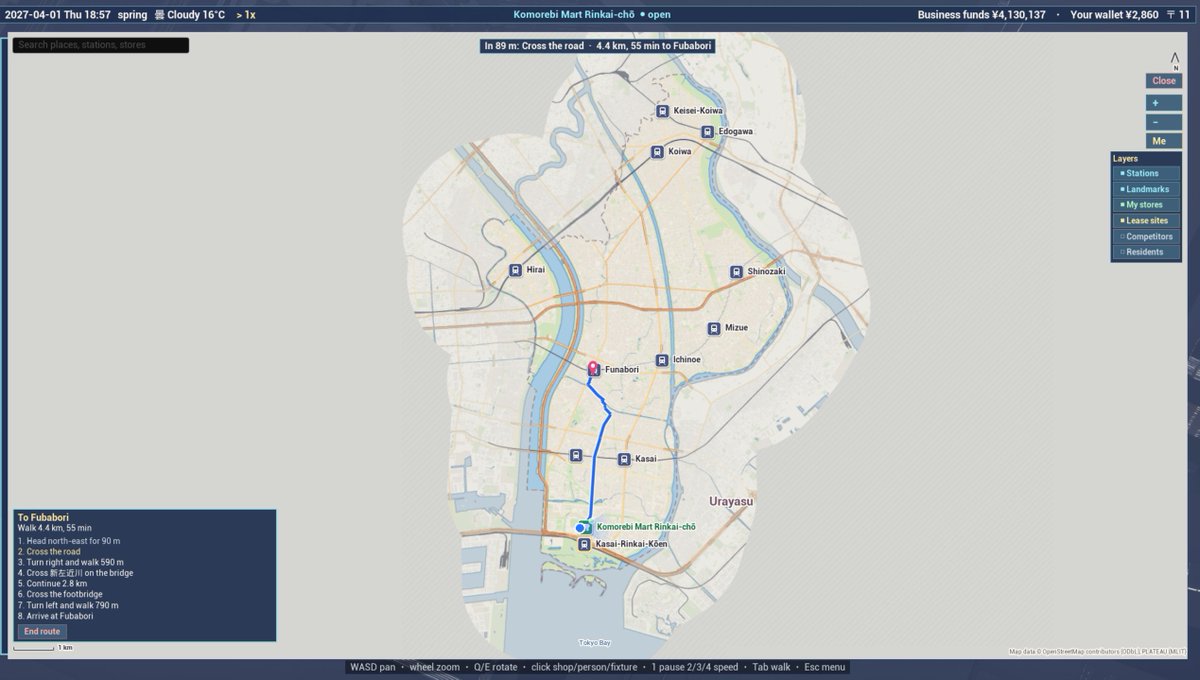This screenshot has width=1200, height=680.
Task: Click step 'Cross the road' in directions
Action: [x=49, y=552]
